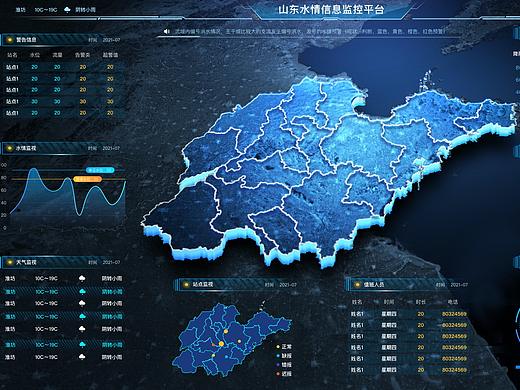Click the 10C~19C temperature in the top bar

(x=46, y=10)
